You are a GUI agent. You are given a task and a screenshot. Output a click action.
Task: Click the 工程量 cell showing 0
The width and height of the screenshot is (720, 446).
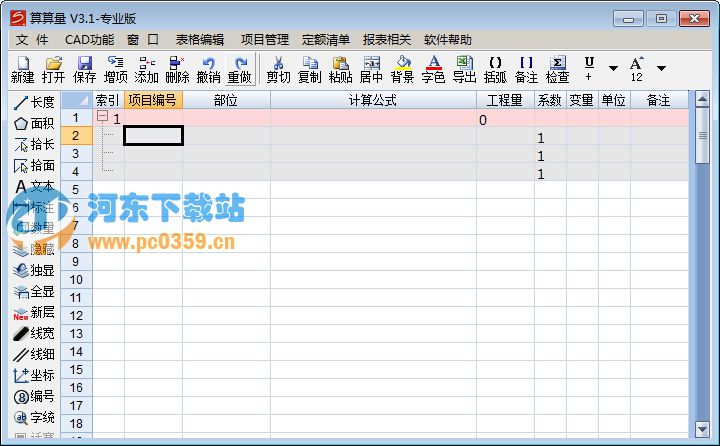pos(505,120)
